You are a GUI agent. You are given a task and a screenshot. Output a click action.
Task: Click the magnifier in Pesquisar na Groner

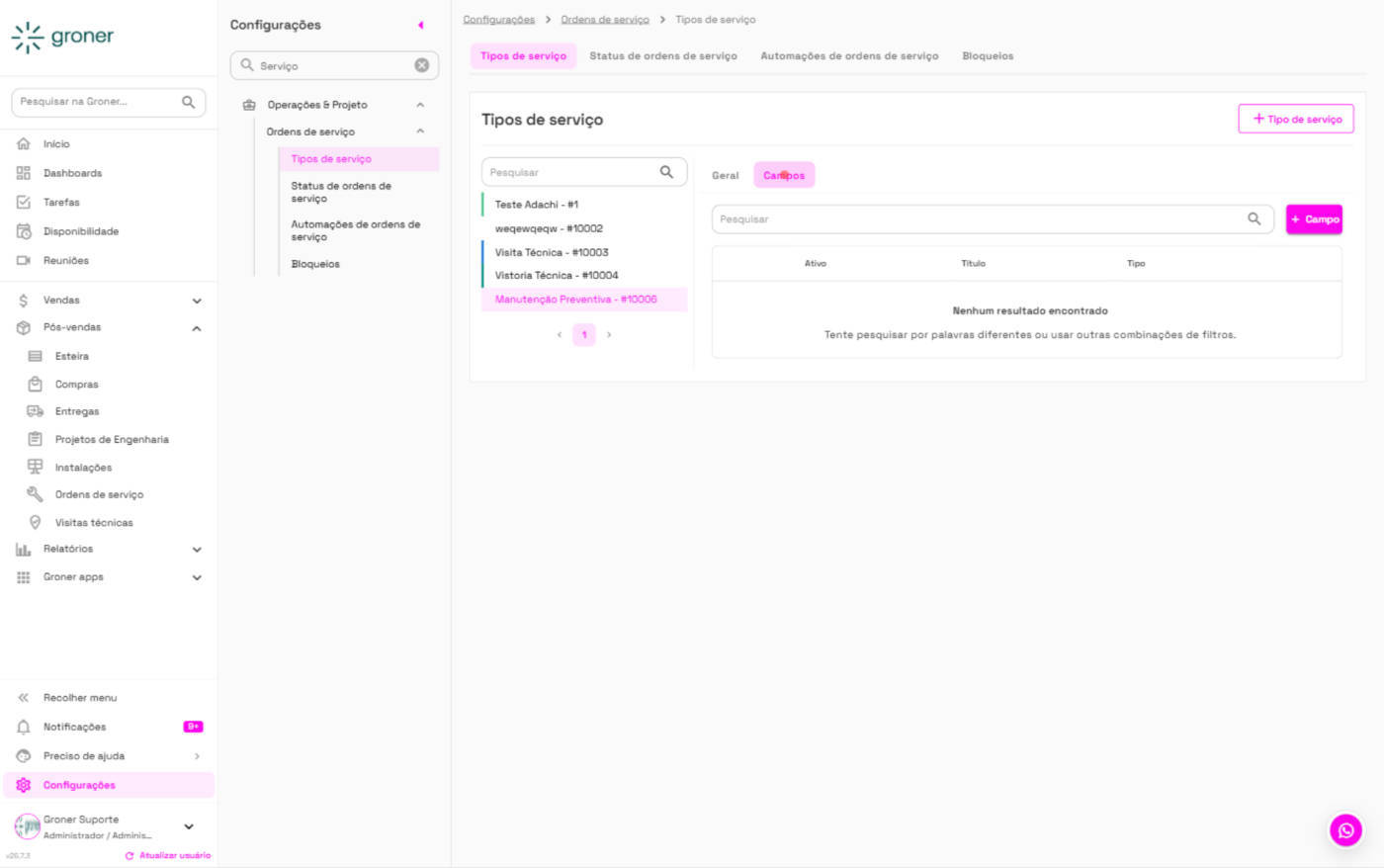189,102
